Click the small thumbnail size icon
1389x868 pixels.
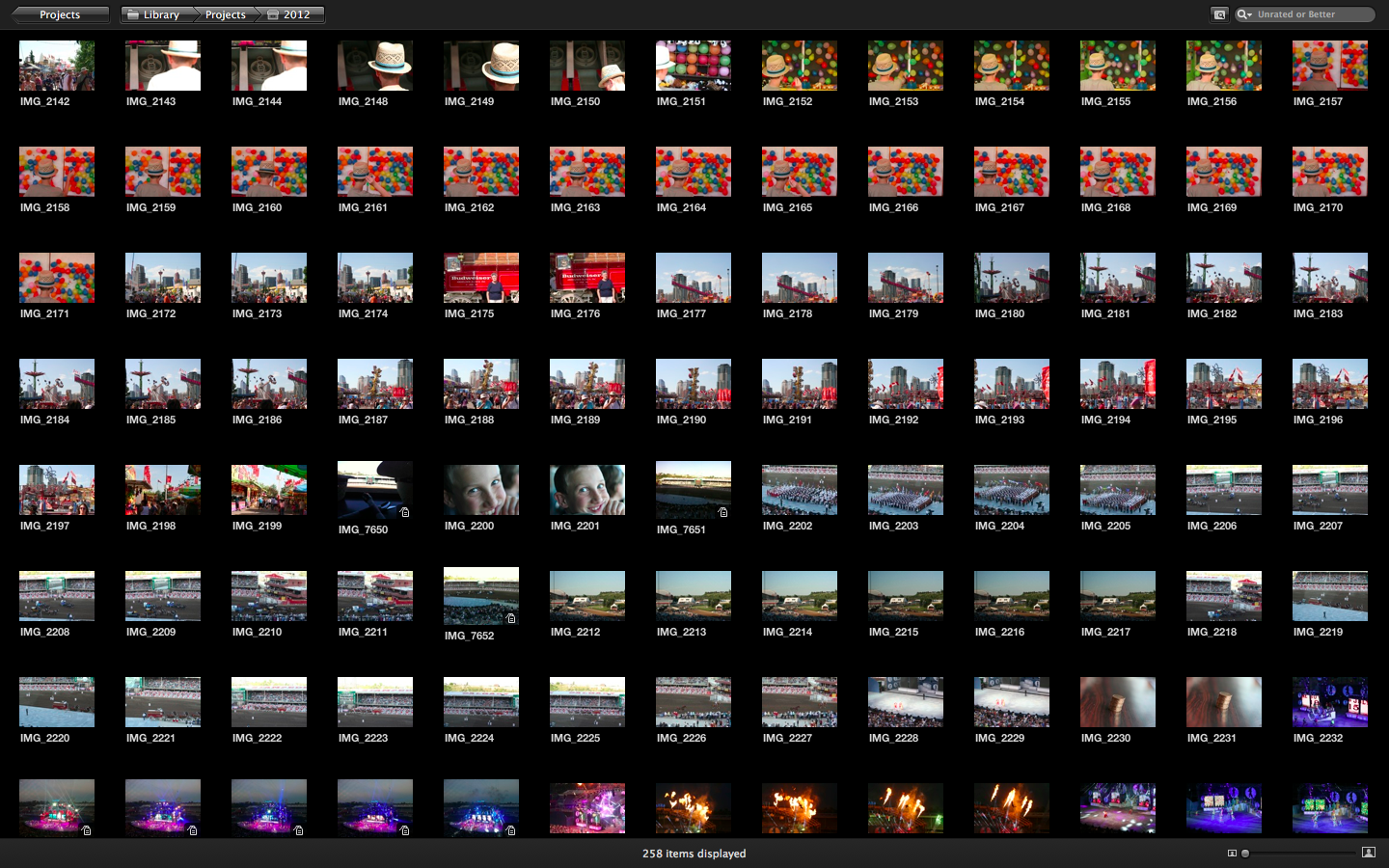(x=1232, y=854)
